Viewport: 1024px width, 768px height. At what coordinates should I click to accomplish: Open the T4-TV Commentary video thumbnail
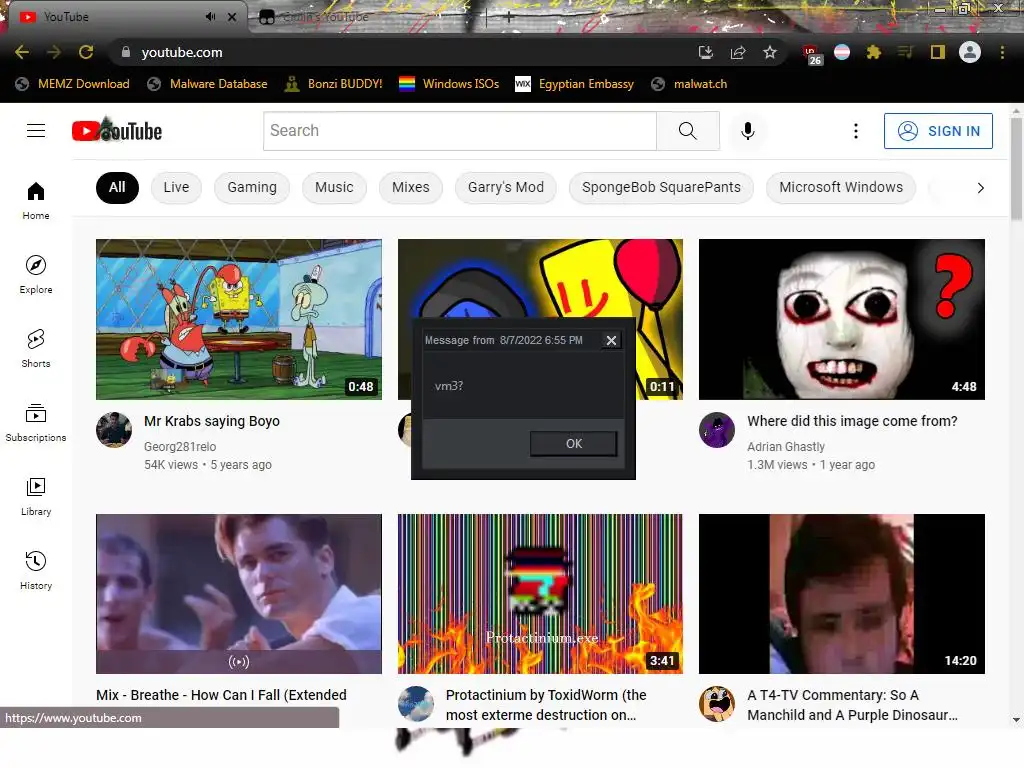click(x=842, y=594)
